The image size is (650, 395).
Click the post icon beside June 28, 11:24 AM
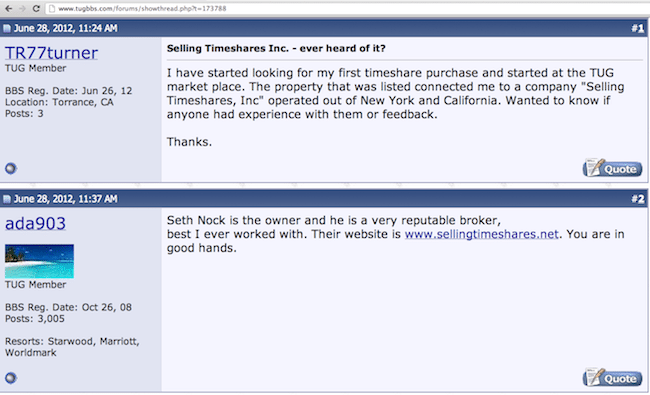point(7,28)
